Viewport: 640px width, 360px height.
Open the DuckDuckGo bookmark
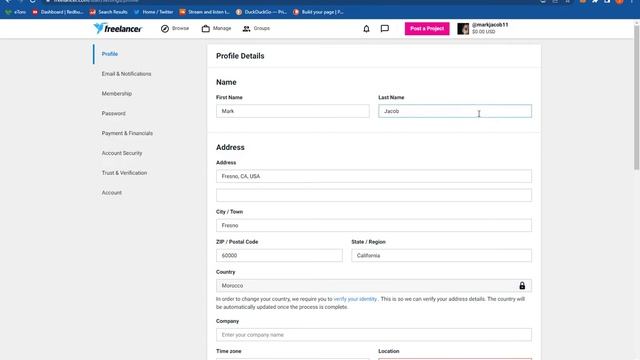tap(261, 12)
